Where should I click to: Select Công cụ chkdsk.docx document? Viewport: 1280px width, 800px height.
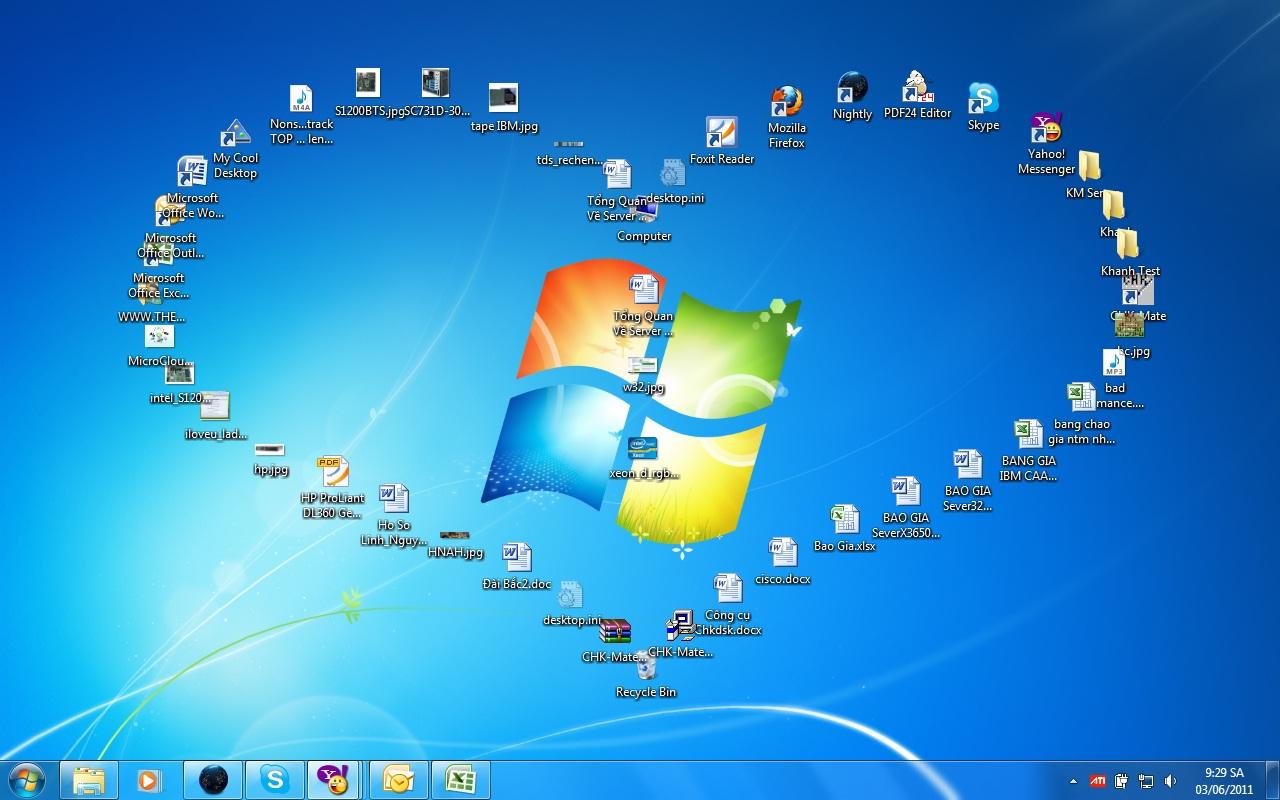727,589
